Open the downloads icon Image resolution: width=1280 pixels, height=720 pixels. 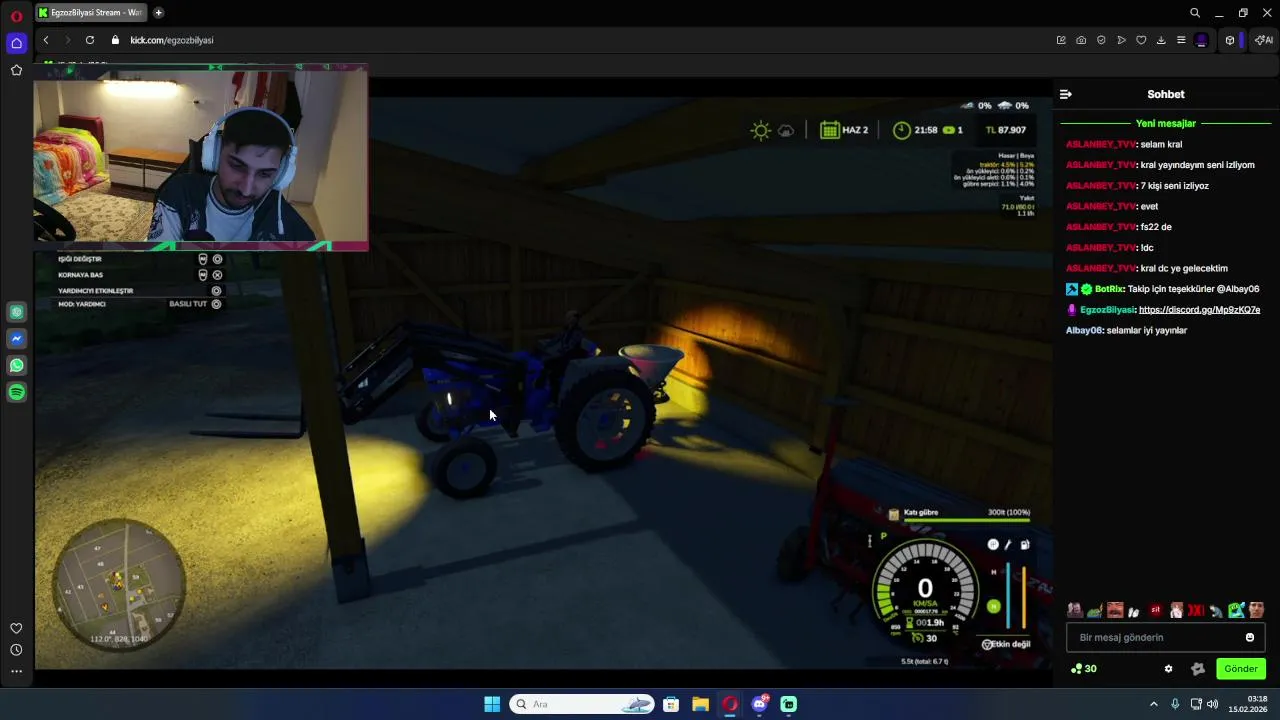pos(1161,40)
